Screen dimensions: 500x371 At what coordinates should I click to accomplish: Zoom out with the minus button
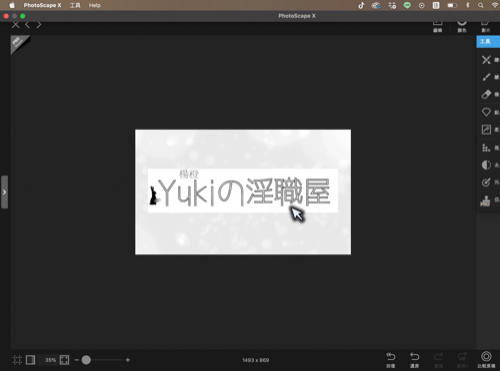click(x=76, y=360)
